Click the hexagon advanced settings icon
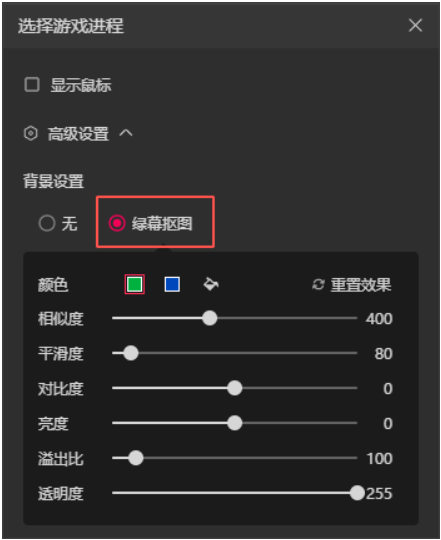 click(31, 133)
